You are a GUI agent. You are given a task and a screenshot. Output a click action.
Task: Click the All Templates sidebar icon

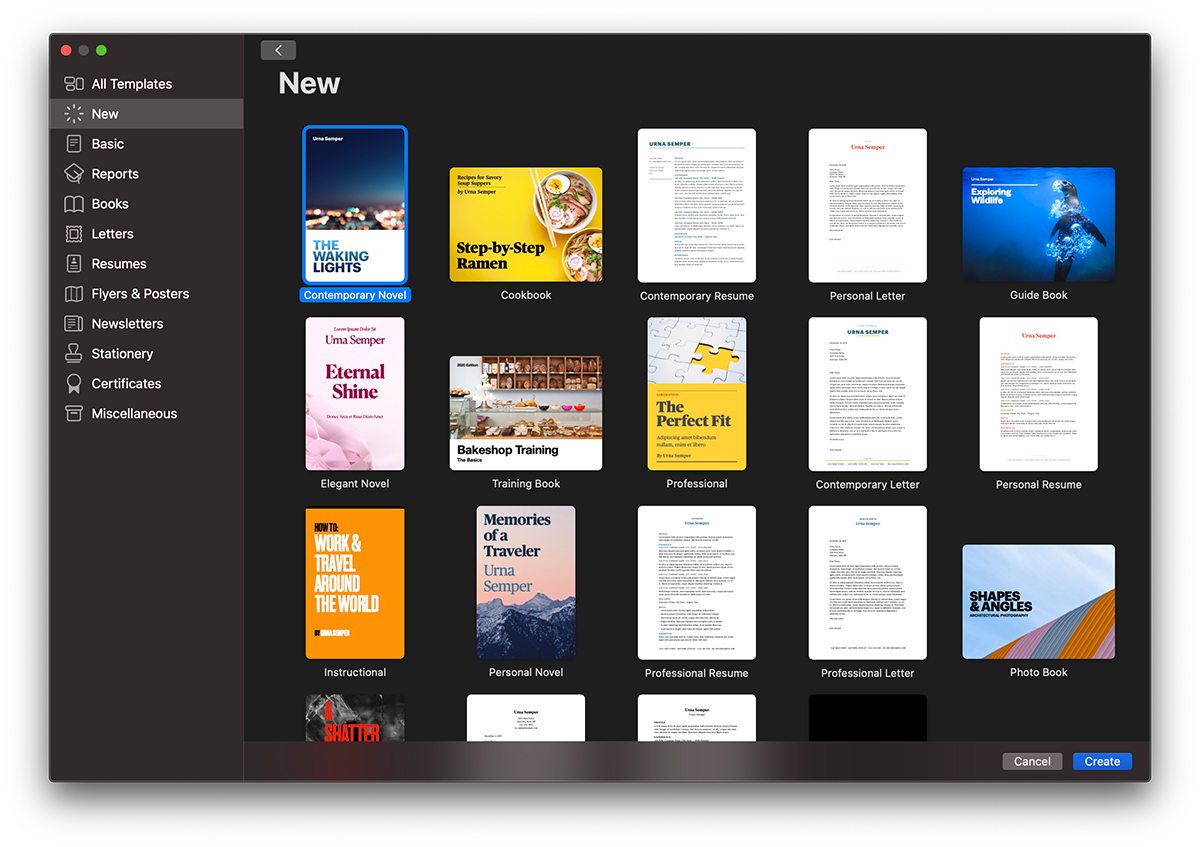click(x=74, y=84)
